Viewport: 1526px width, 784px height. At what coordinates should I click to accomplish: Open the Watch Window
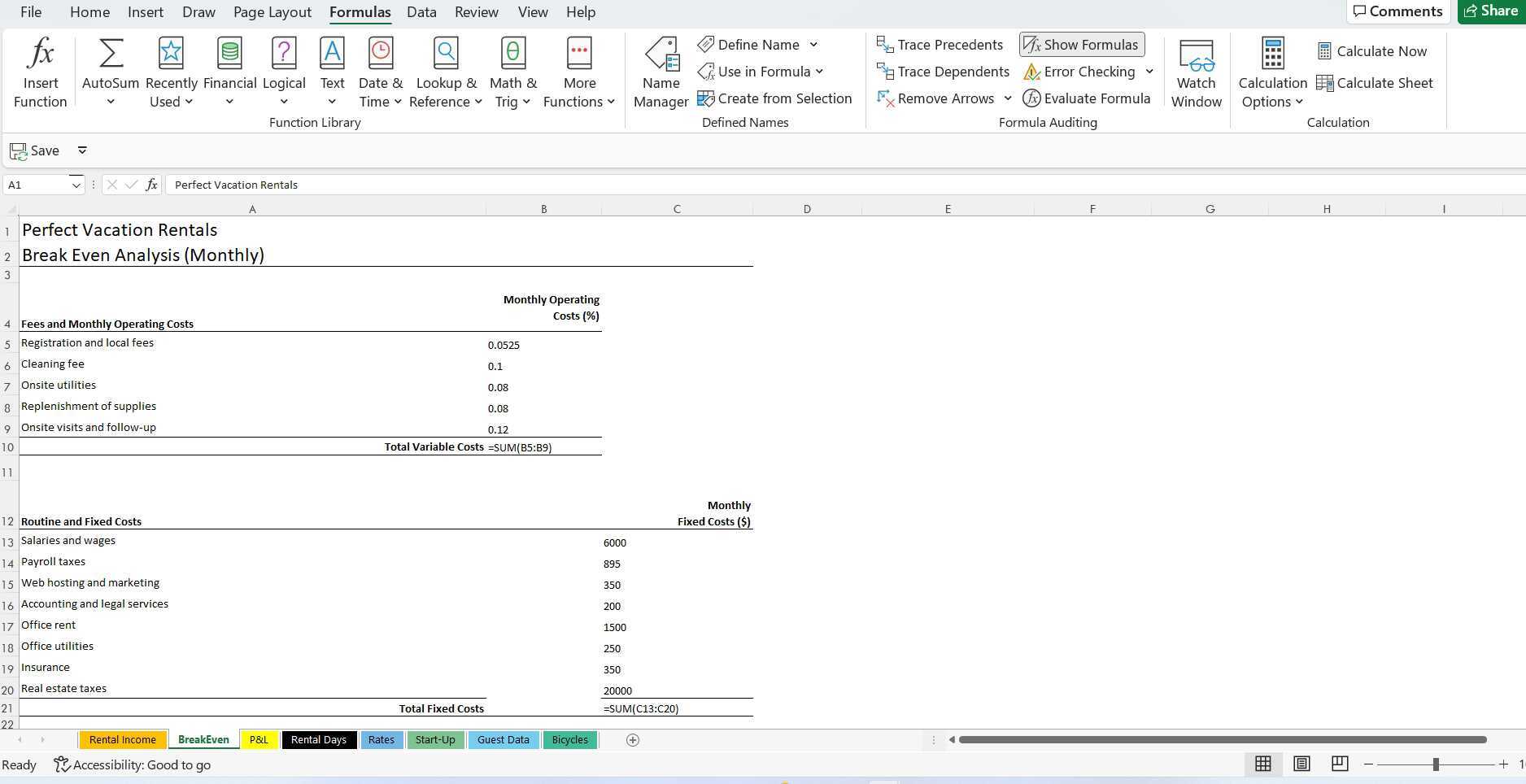click(1196, 73)
